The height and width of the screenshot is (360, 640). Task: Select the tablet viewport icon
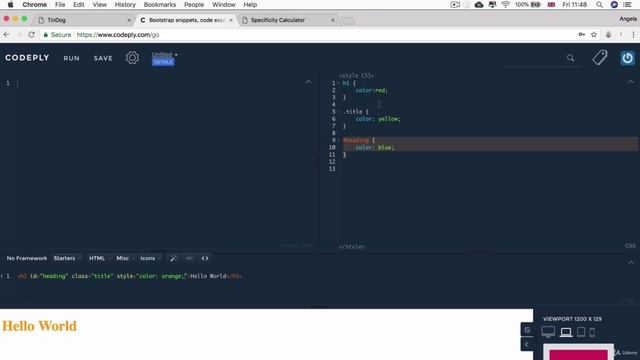pos(581,332)
